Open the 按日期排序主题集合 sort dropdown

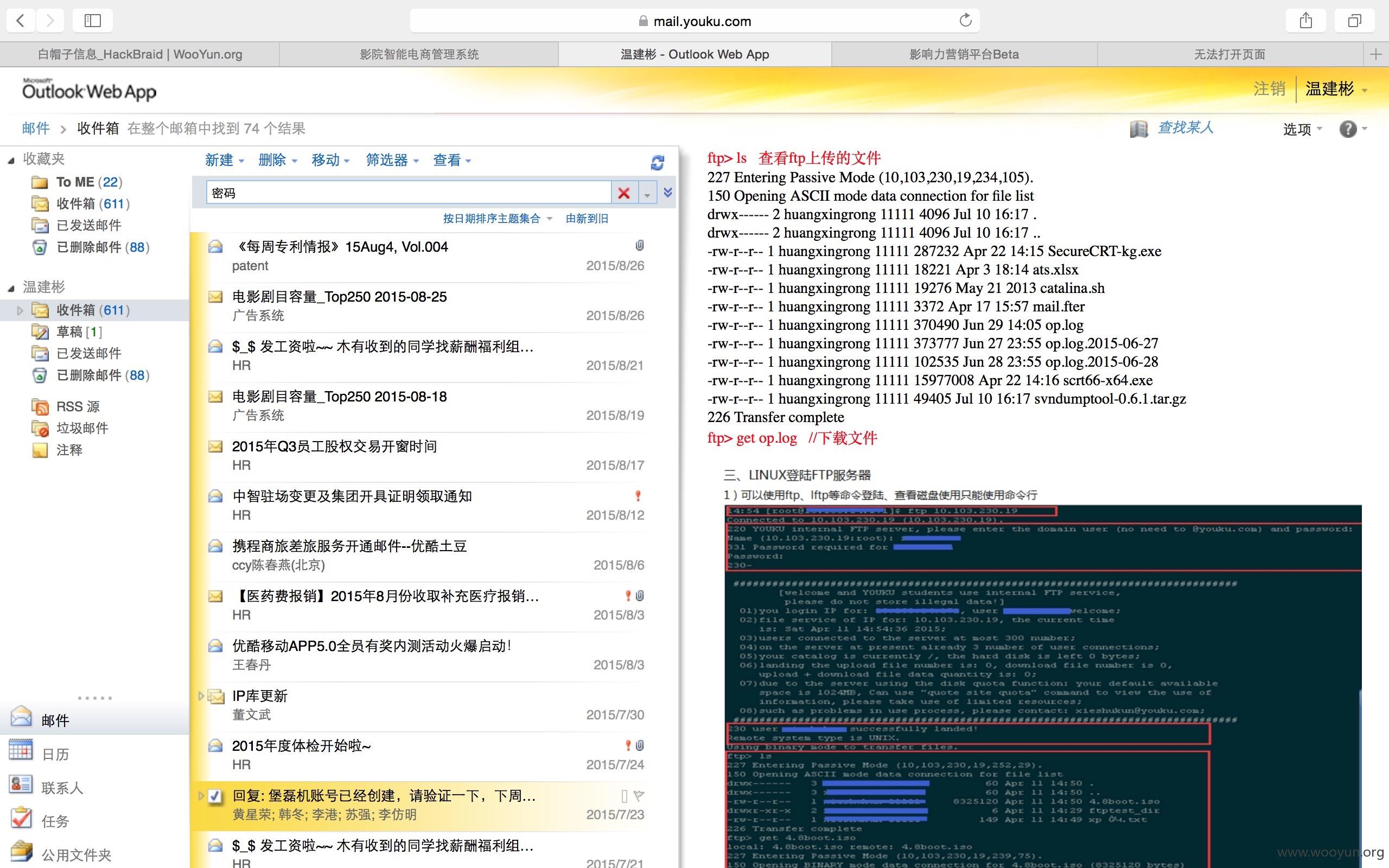497,219
